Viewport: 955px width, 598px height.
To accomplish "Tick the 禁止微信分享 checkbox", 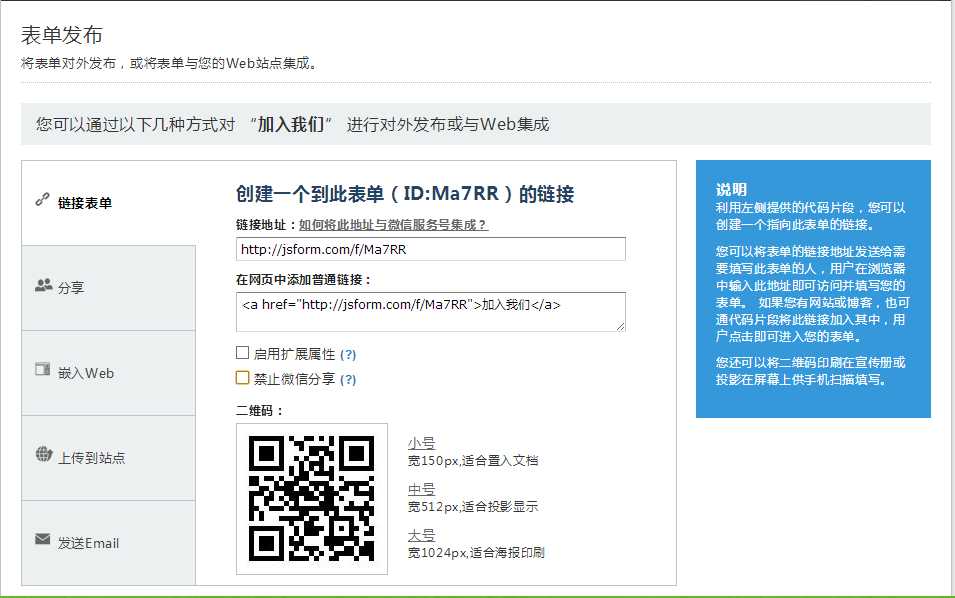I will click(x=242, y=378).
